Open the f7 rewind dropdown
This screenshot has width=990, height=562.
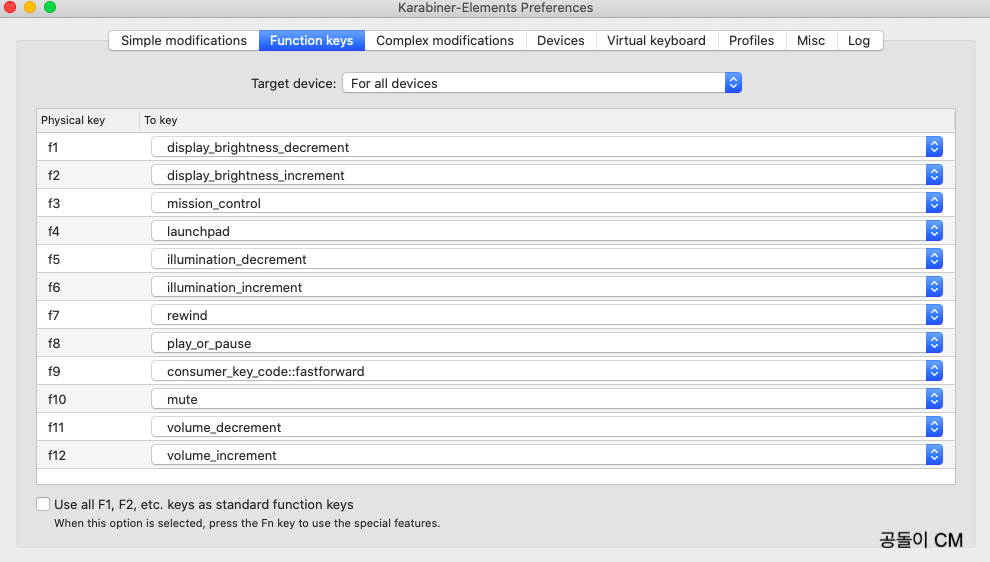547,315
